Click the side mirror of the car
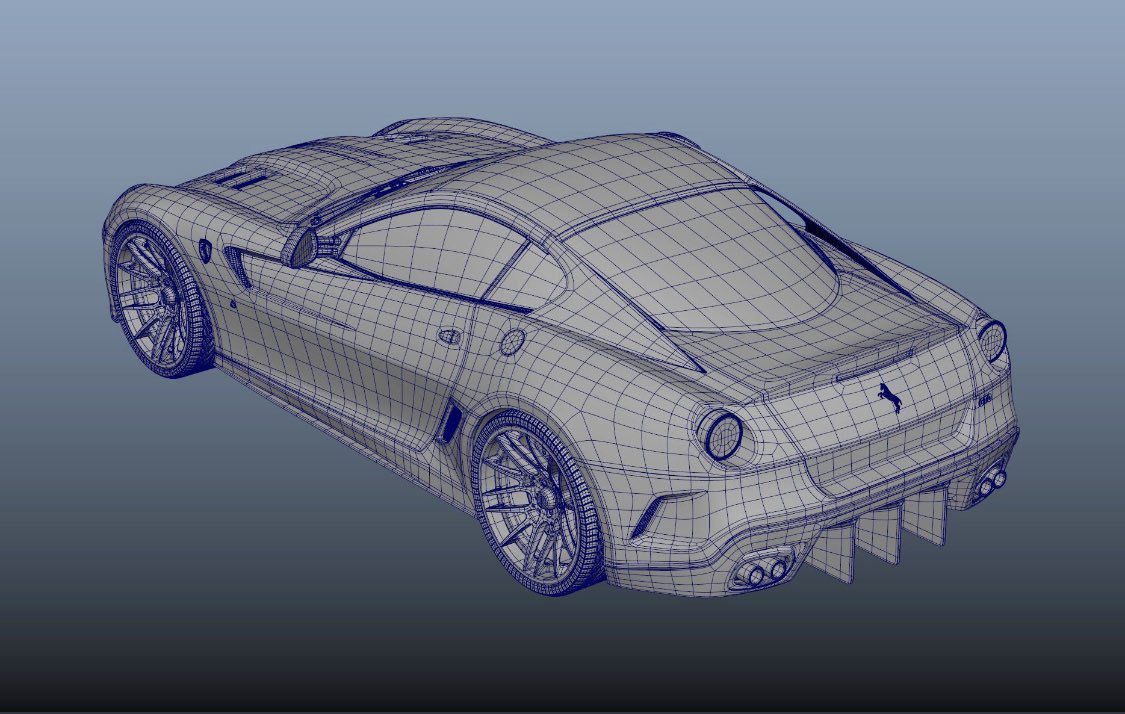This screenshot has width=1125, height=714. tap(301, 246)
